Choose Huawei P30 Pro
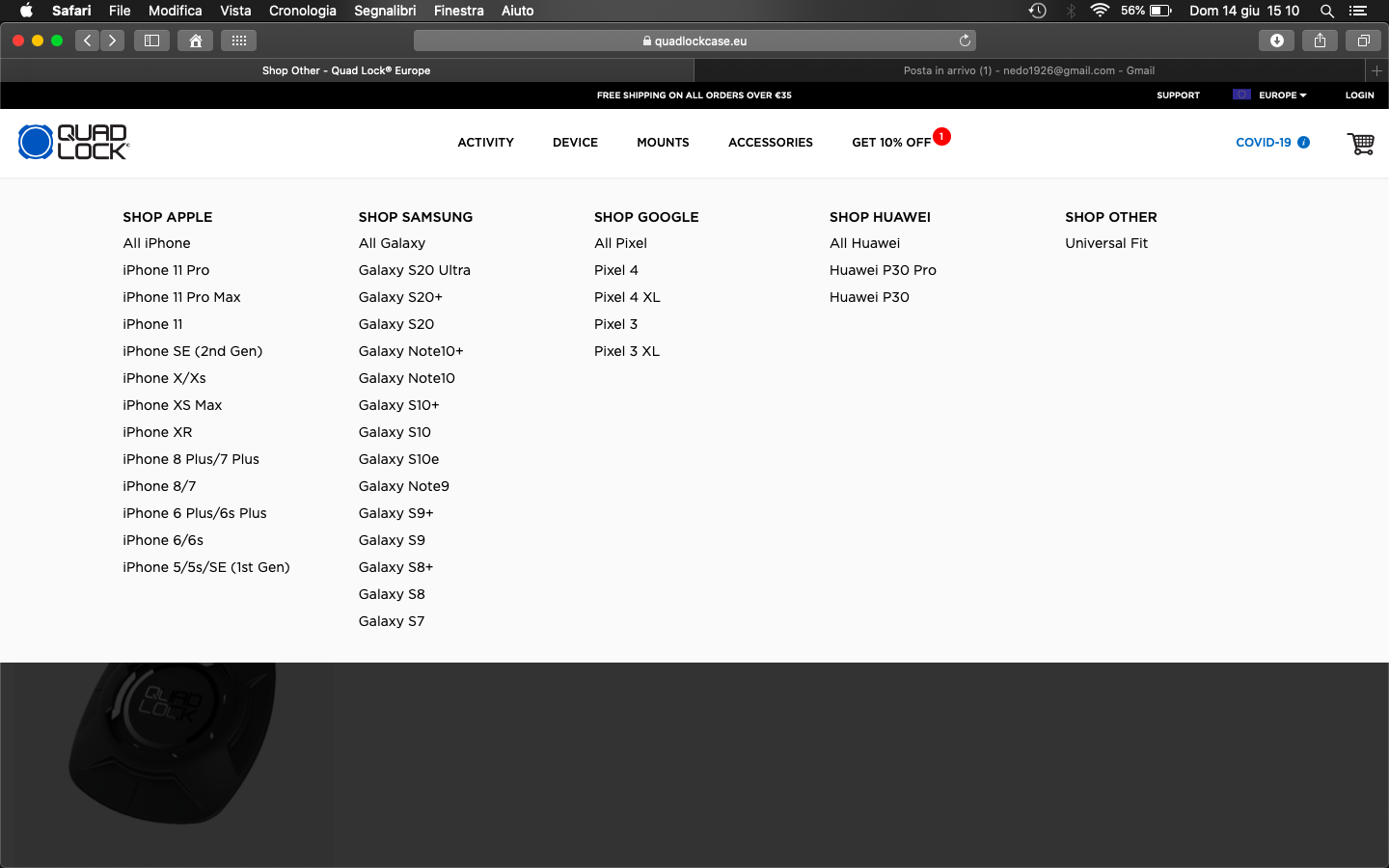 point(883,270)
